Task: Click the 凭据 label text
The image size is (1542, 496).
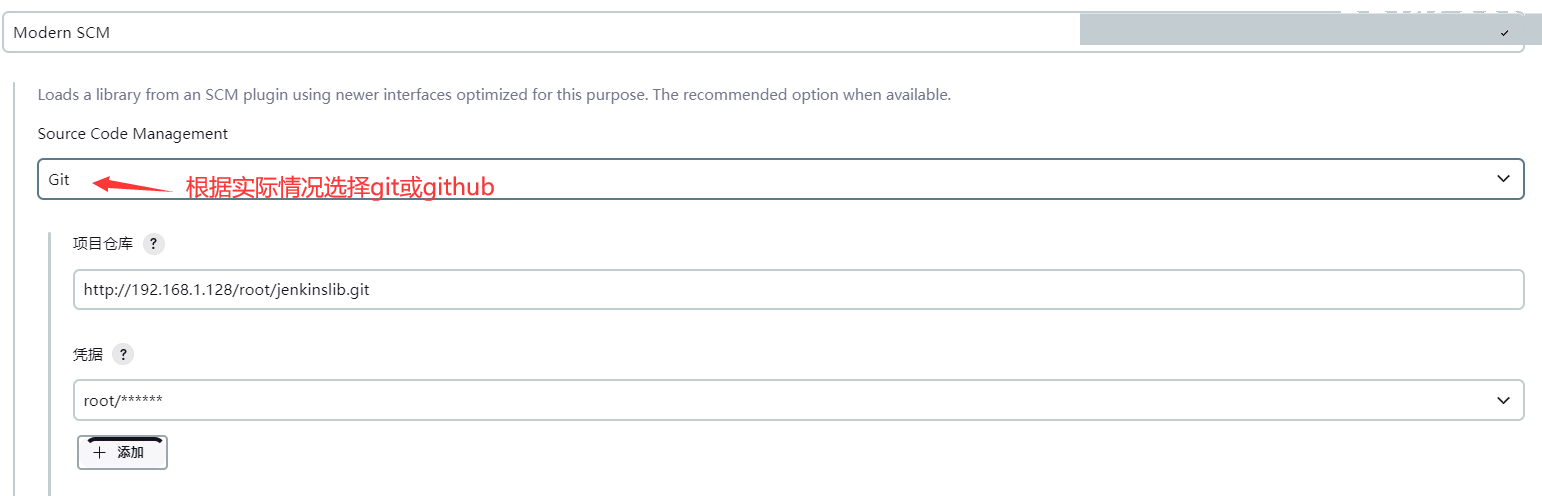Action: pyautogui.click(x=88, y=354)
